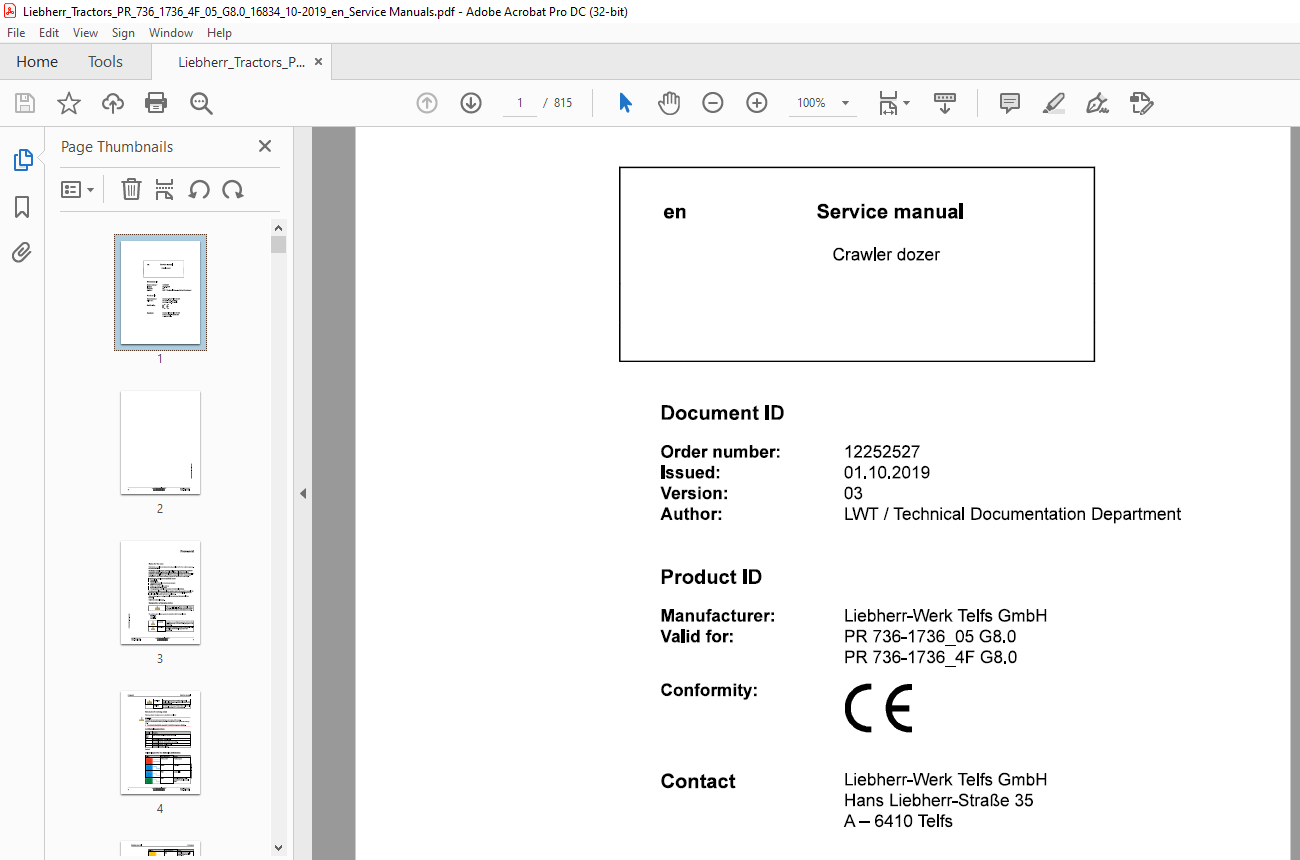Select page 3 thumbnail
Viewport: 1300px width, 860px height.
(x=160, y=592)
